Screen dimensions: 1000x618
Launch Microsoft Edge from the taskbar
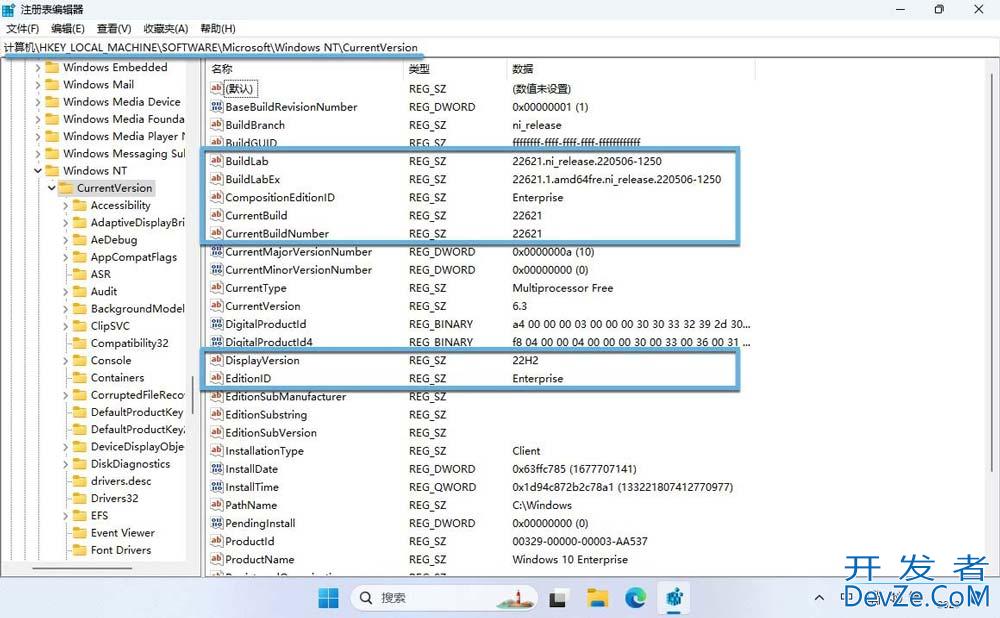tap(636, 598)
